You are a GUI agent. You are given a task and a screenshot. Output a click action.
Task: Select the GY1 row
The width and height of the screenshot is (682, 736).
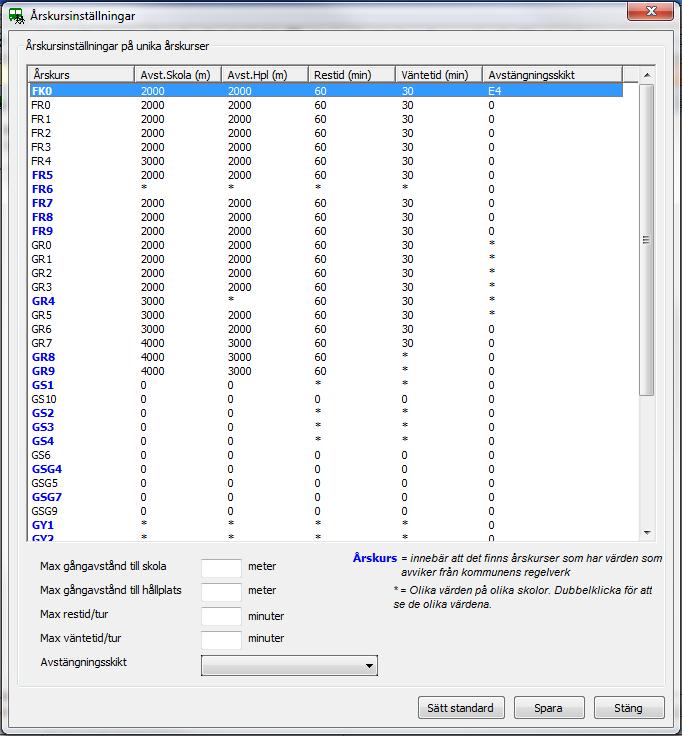(x=326, y=525)
